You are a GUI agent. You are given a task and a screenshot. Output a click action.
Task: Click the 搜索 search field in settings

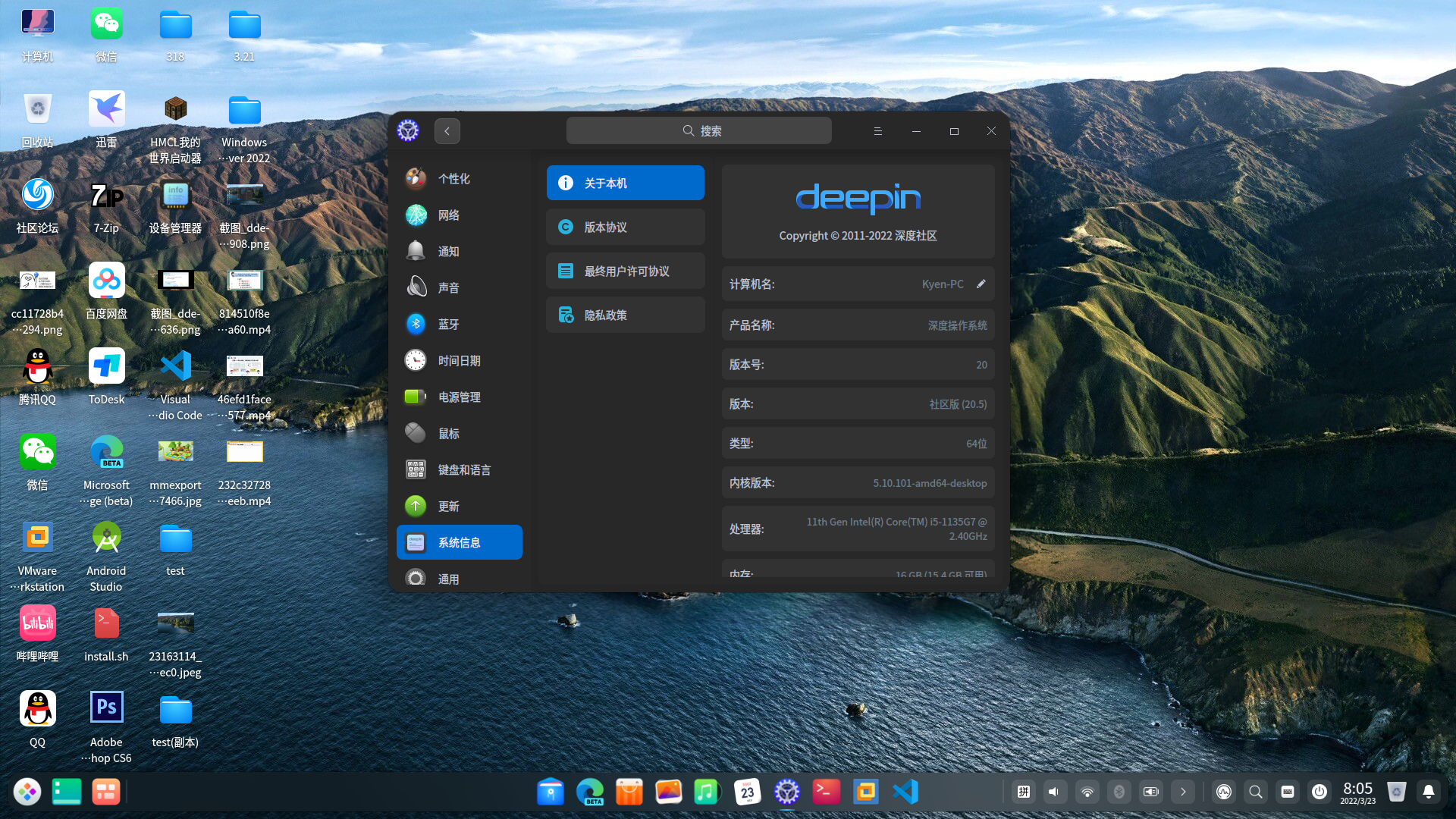pos(698,130)
